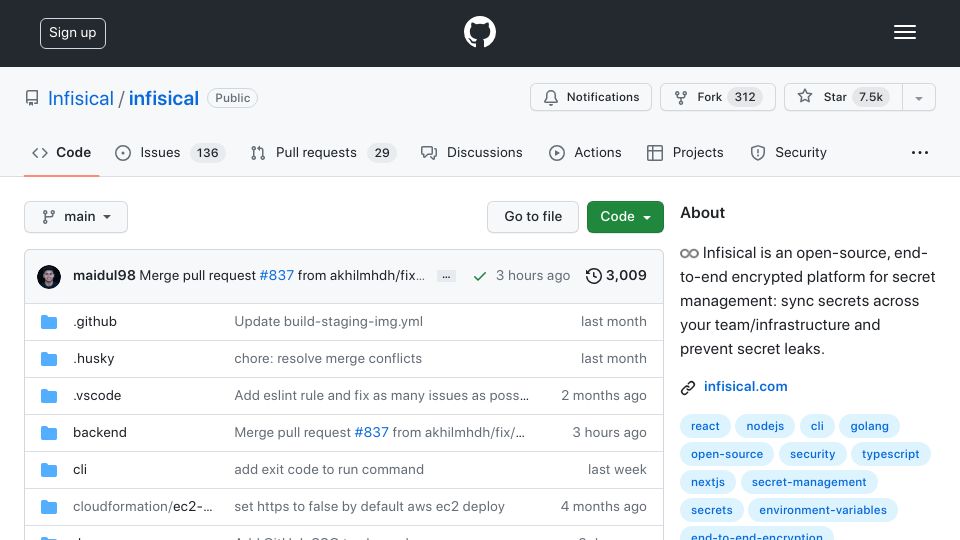960x540 pixels.
Task: Open the Infisical organization link
Action: tap(81, 98)
